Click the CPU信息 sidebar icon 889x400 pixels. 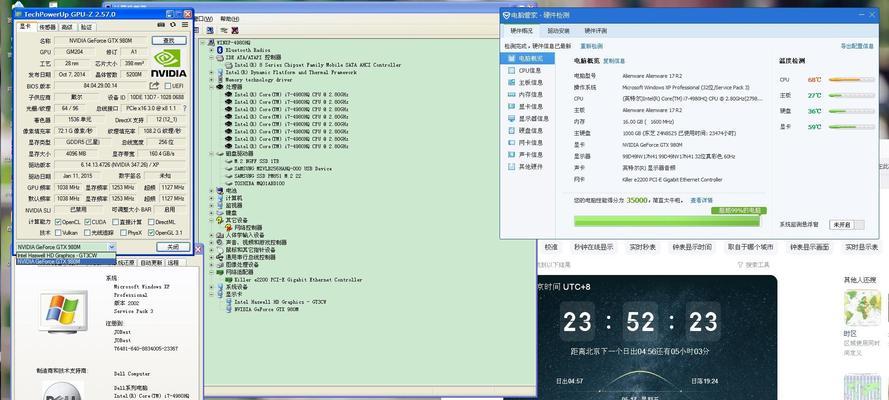click(x=511, y=70)
